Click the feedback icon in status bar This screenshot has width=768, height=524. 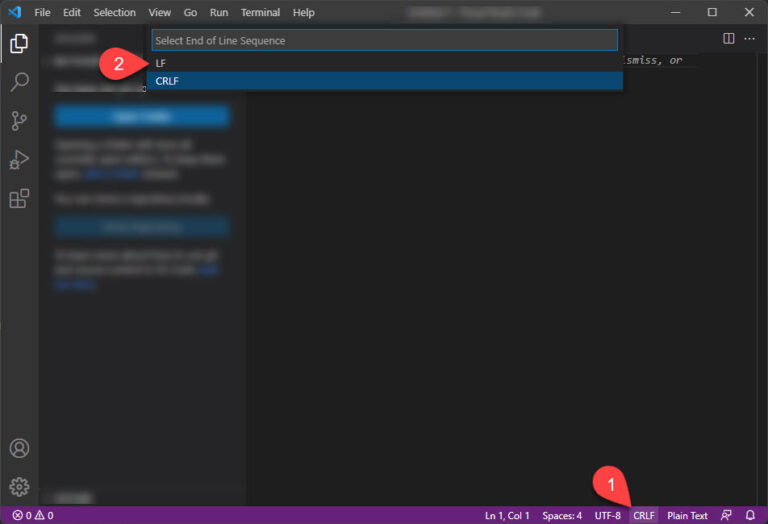point(727,515)
